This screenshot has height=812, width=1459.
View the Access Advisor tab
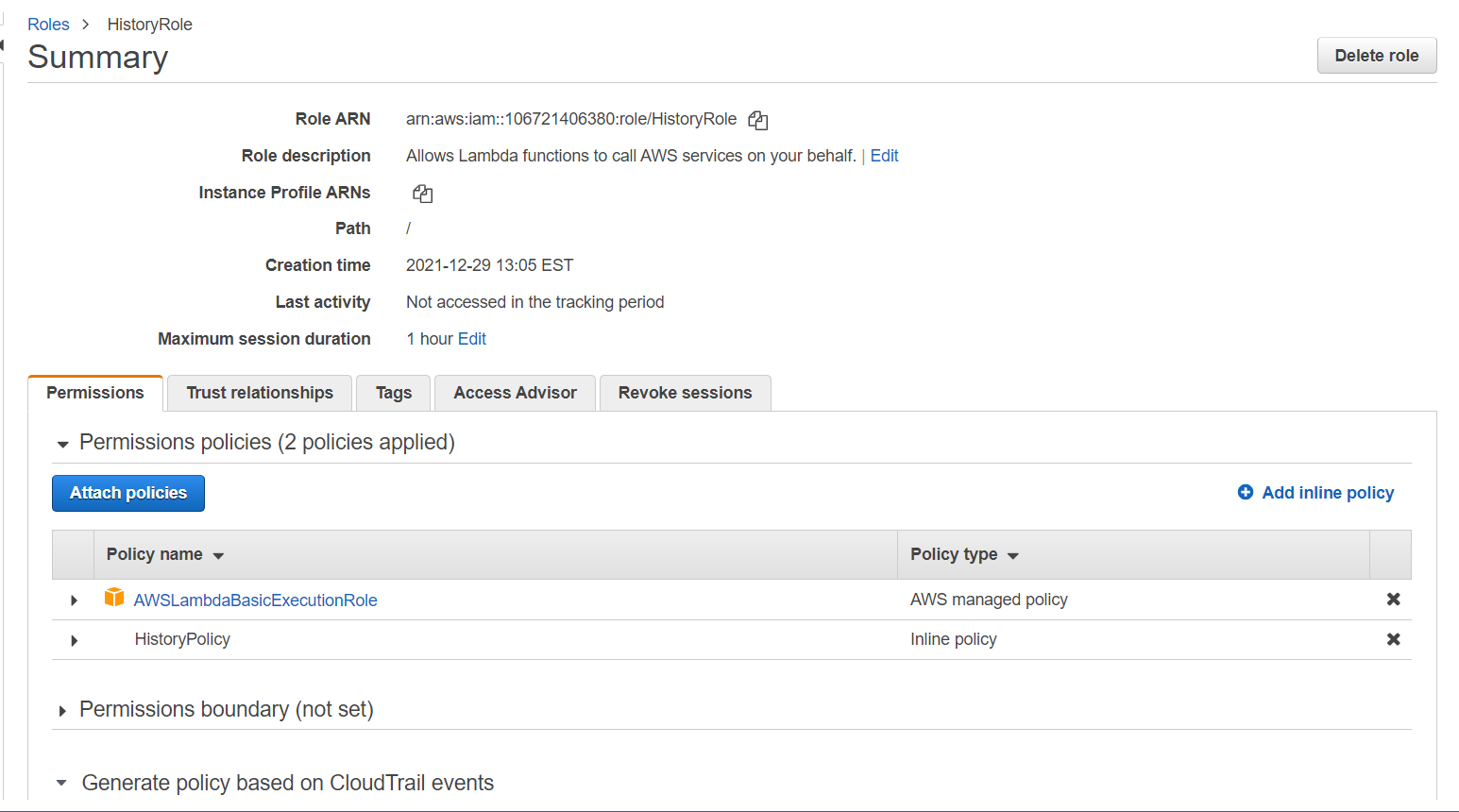pos(514,393)
